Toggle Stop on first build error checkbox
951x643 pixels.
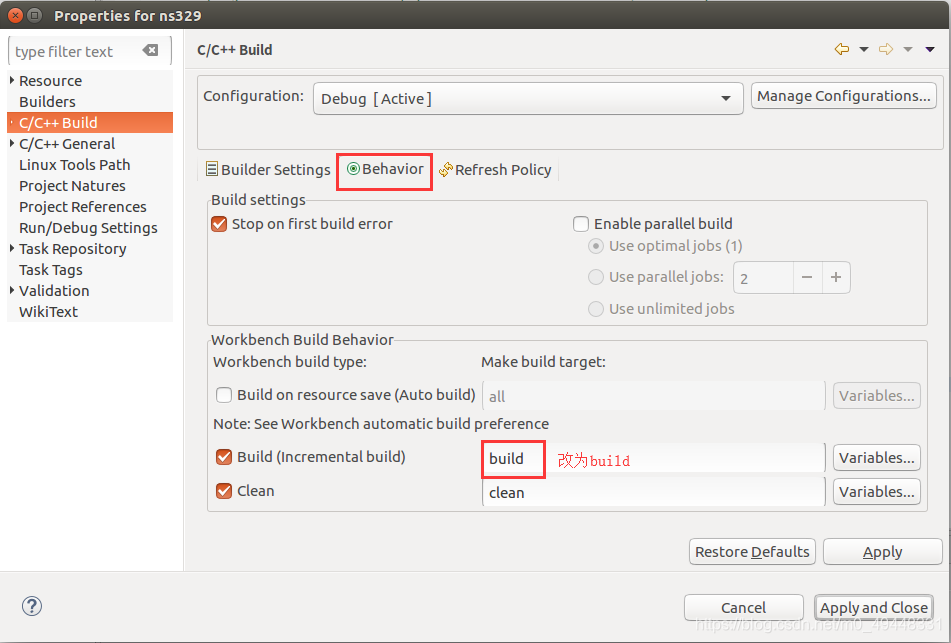pos(219,224)
